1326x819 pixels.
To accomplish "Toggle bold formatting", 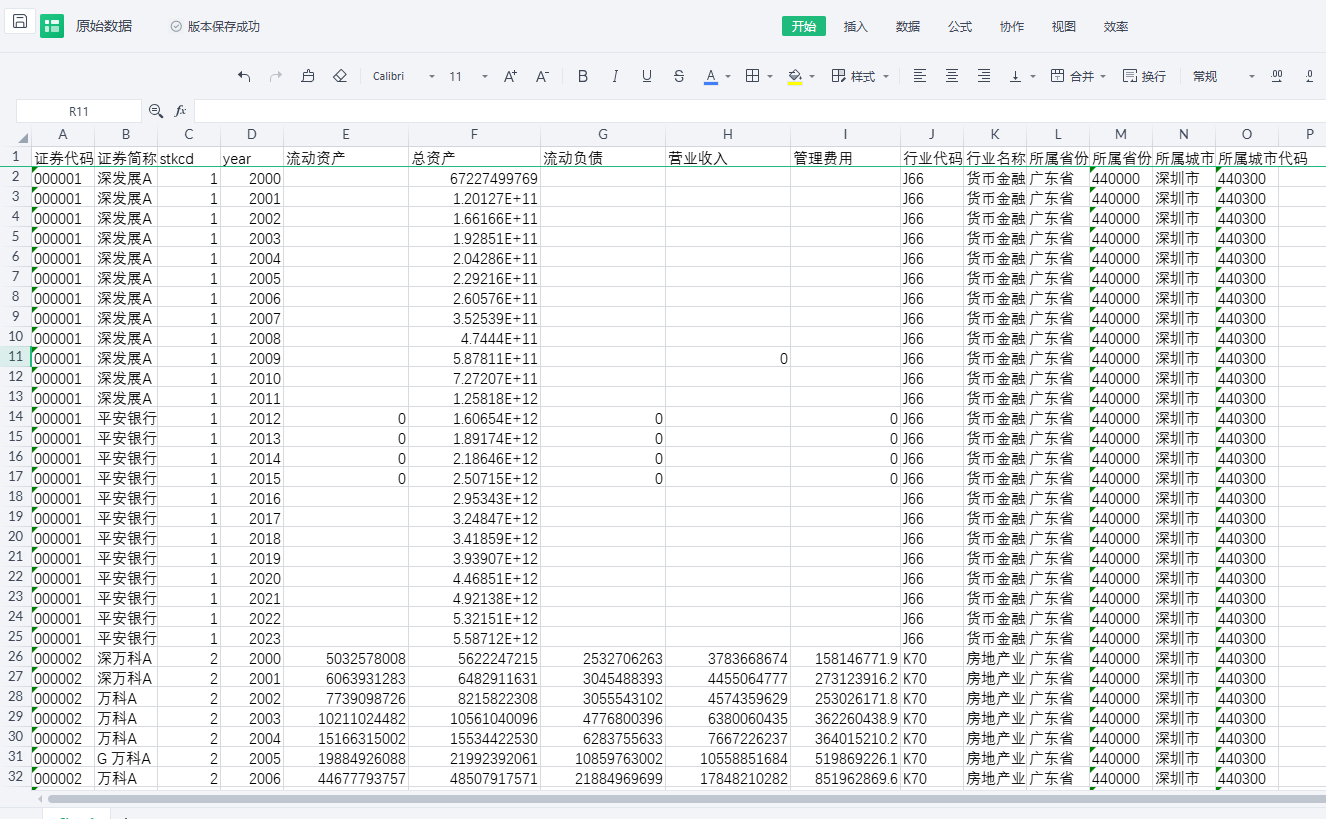I will pos(583,76).
